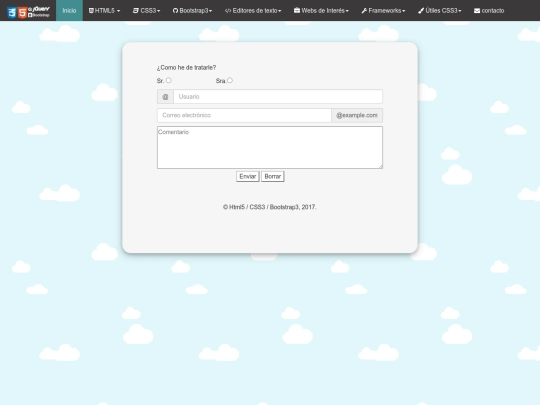Open the Inicio tab

[69, 10]
